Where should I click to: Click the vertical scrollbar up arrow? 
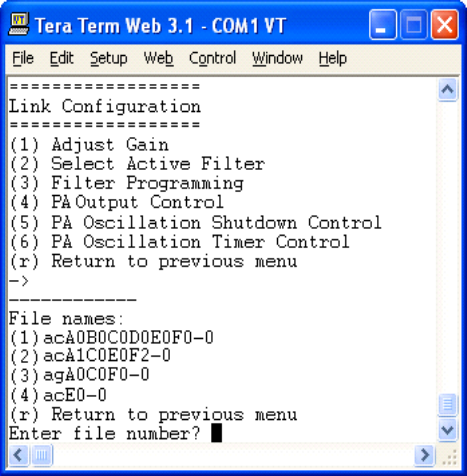pyautogui.click(x=447, y=89)
